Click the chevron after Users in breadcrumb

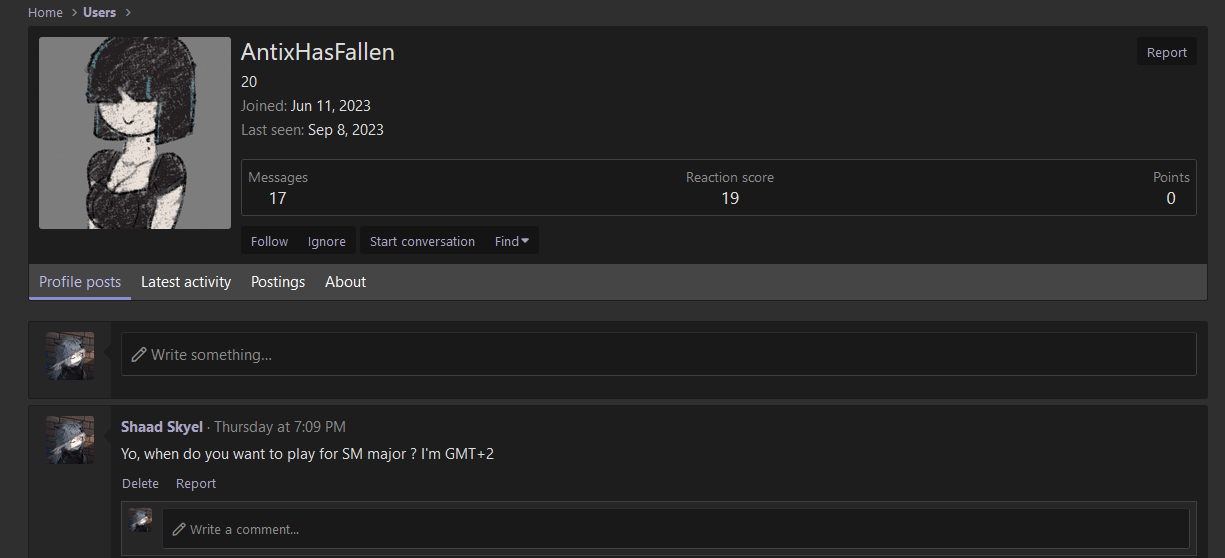click(x=128, y=13)
